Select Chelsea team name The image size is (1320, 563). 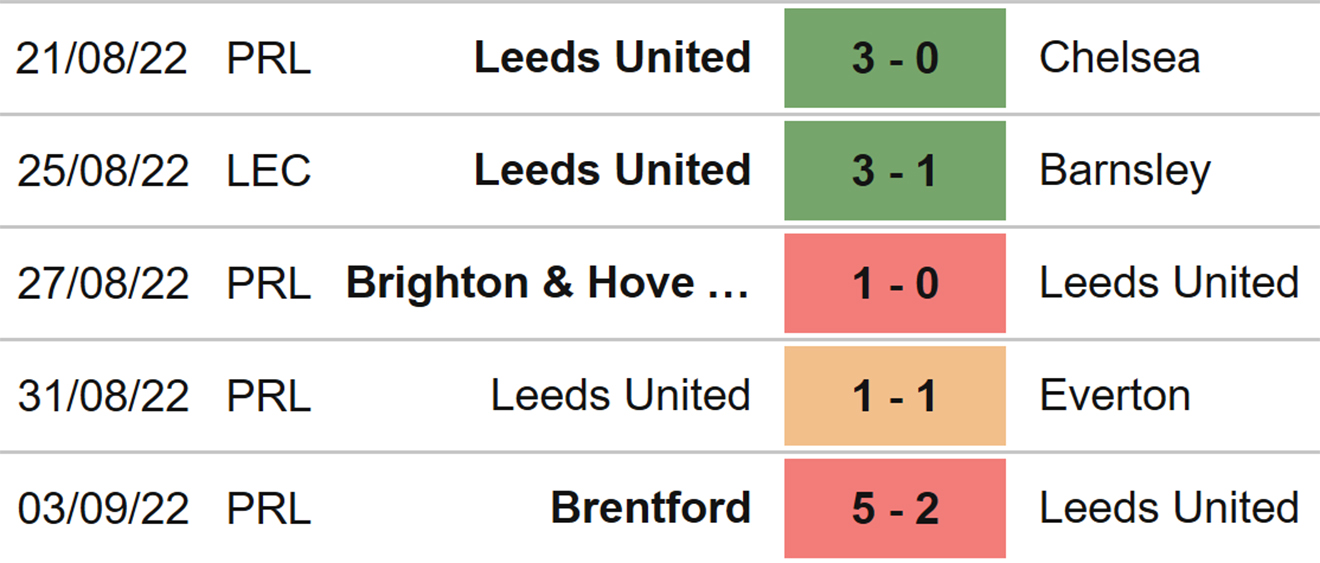pos(1119,58)
